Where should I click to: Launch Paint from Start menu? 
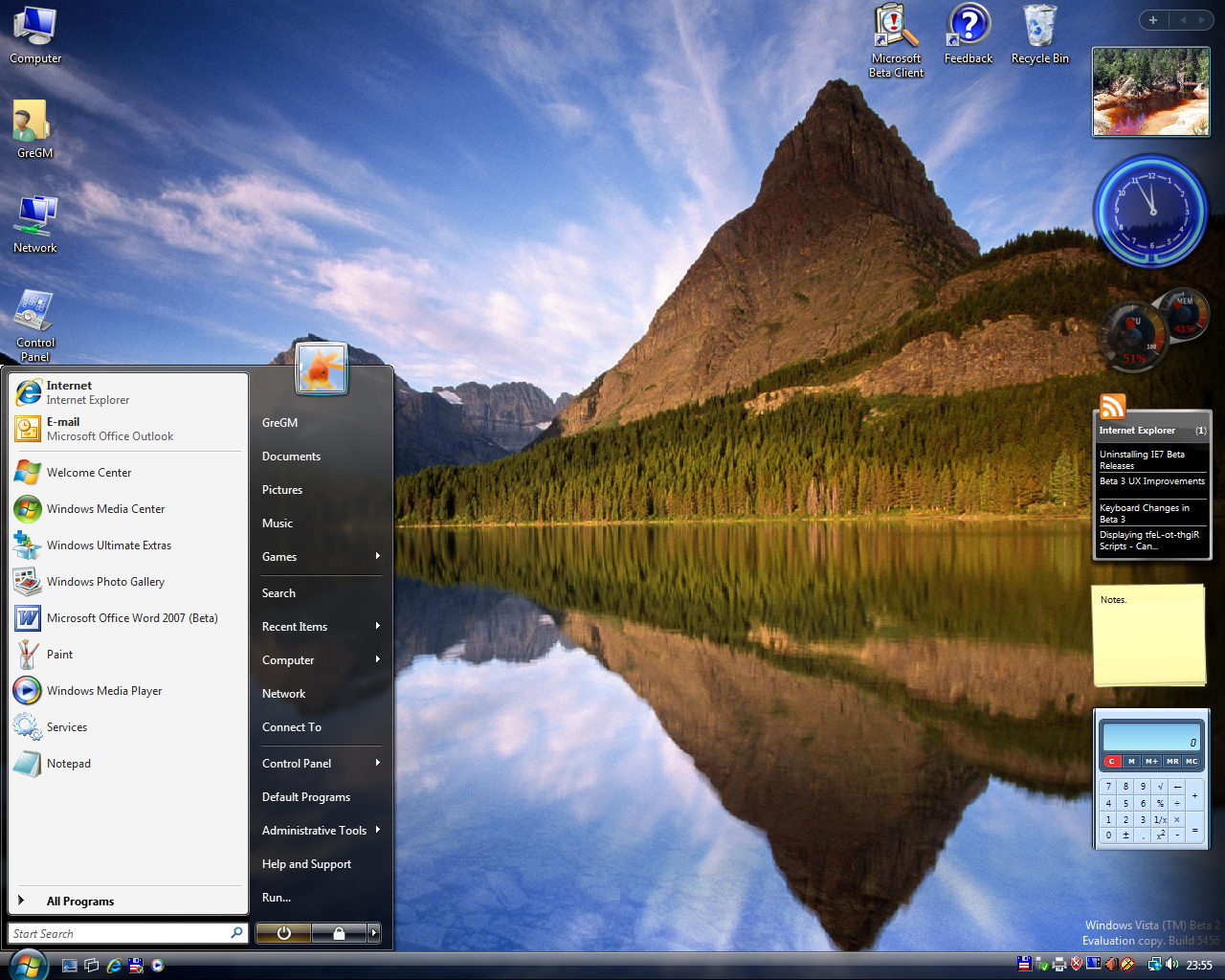click(x=128, y=655)
